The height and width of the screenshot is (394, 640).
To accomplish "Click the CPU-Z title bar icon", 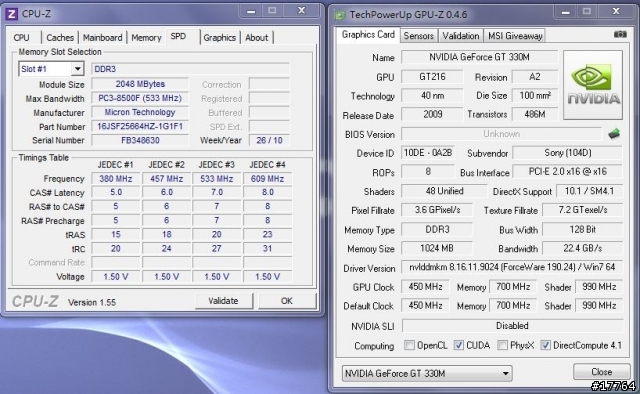I will point(11,14).
